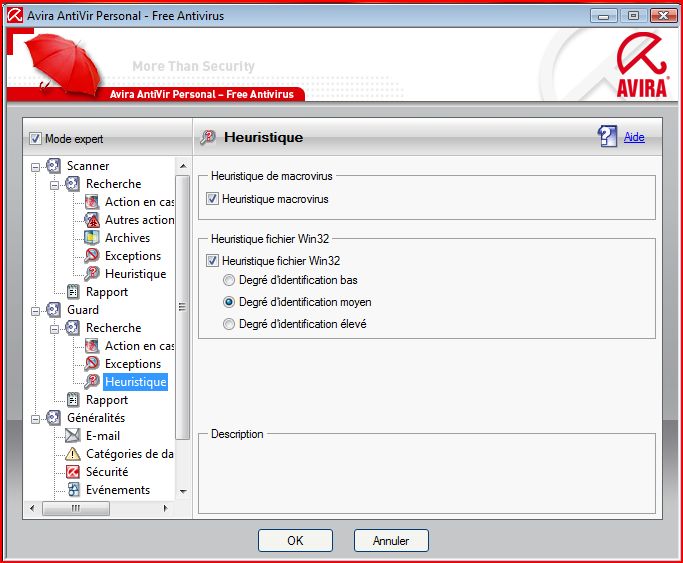The width and height of the screenshot is (683, 563).
Task: Click tree horizontal scrollbar left arrow
Action: coord(32,508)
